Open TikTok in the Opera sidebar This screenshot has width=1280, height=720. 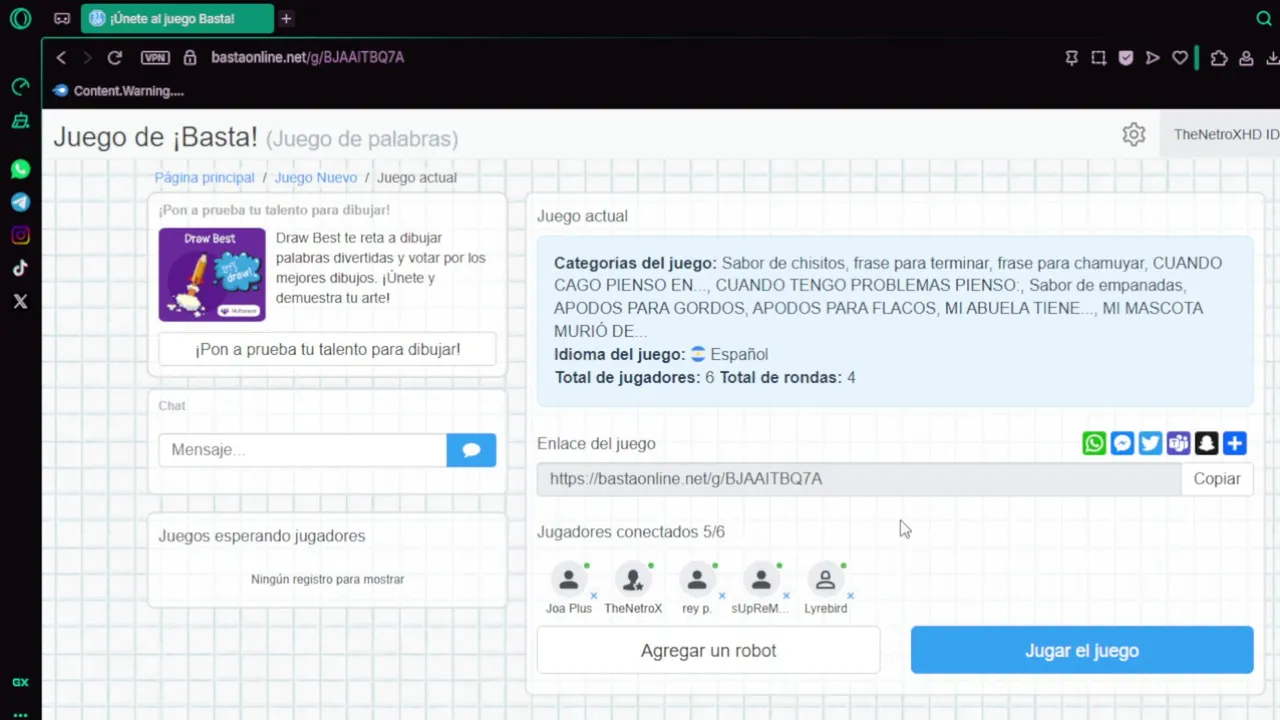(20, 268)
